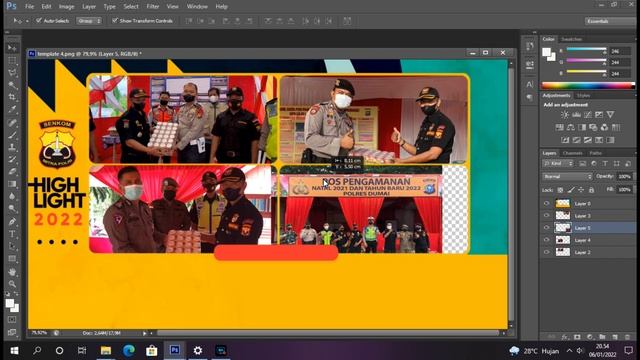The width and height of the screenshot is (640, 360).
Task: Toggle Show Transform Controls checkbox
Action: [115, 20]
